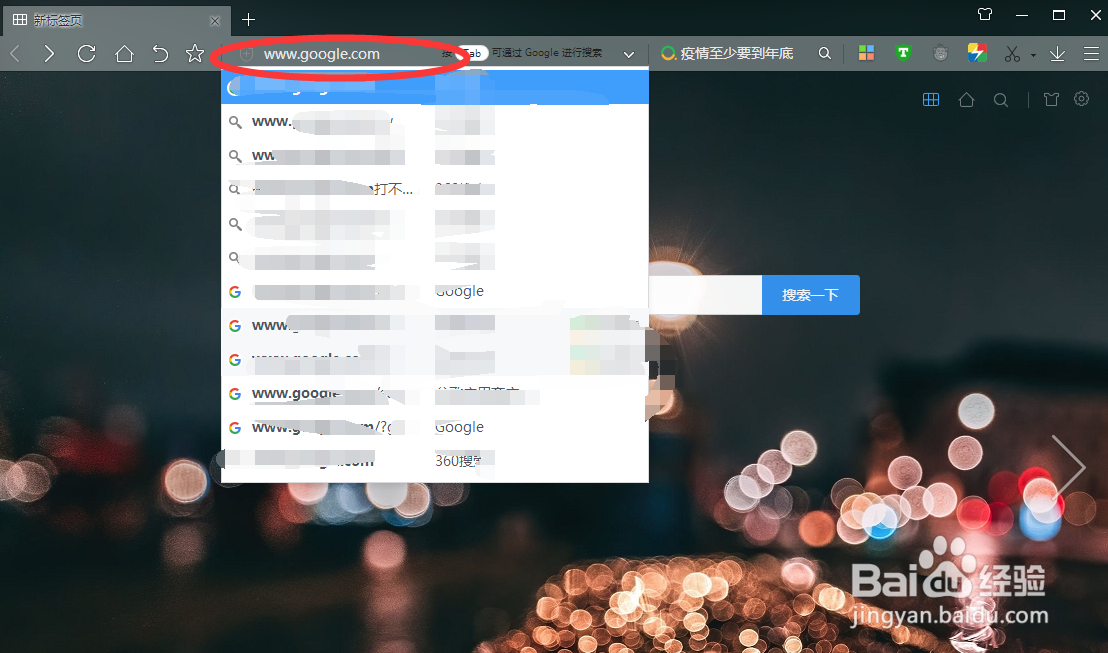Bookmark page with the star icon
The width and height of the screenshot is (1108, 653).
(x=194, y=54)
